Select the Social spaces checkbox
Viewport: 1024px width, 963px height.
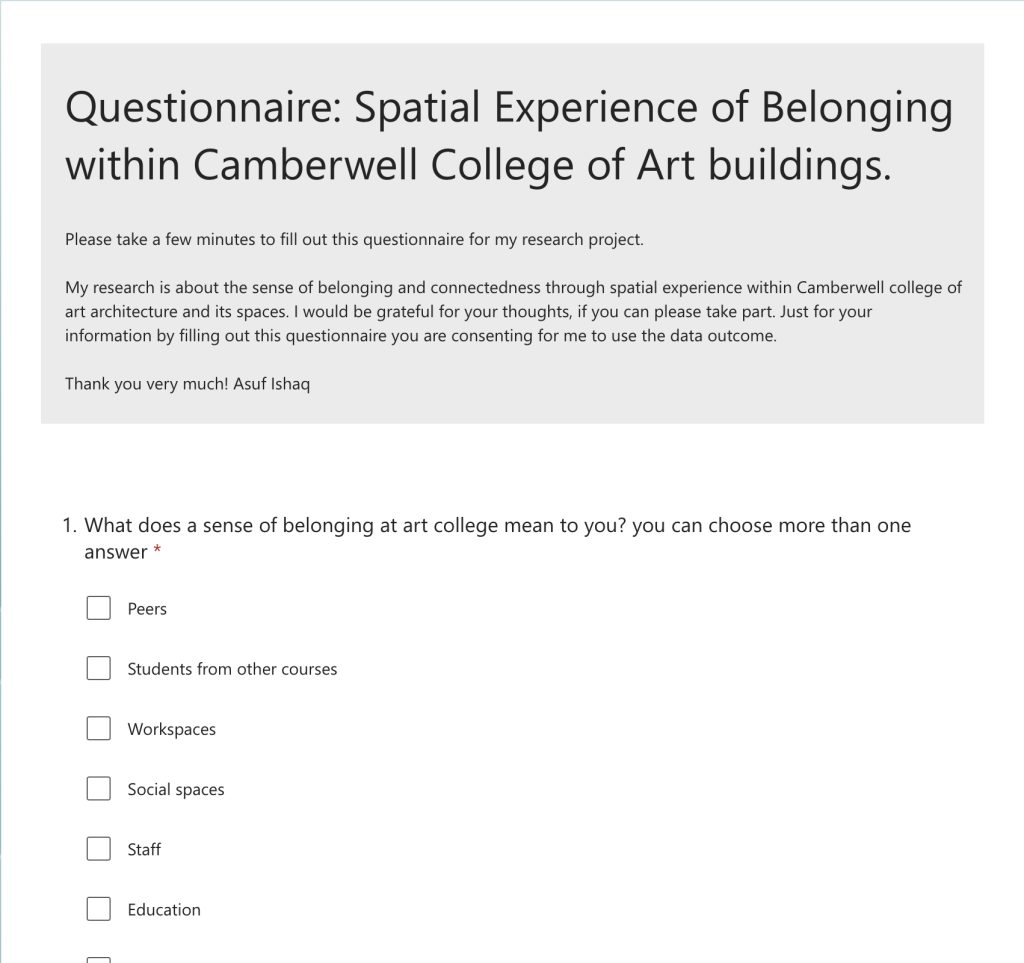(x=99, y=788)
